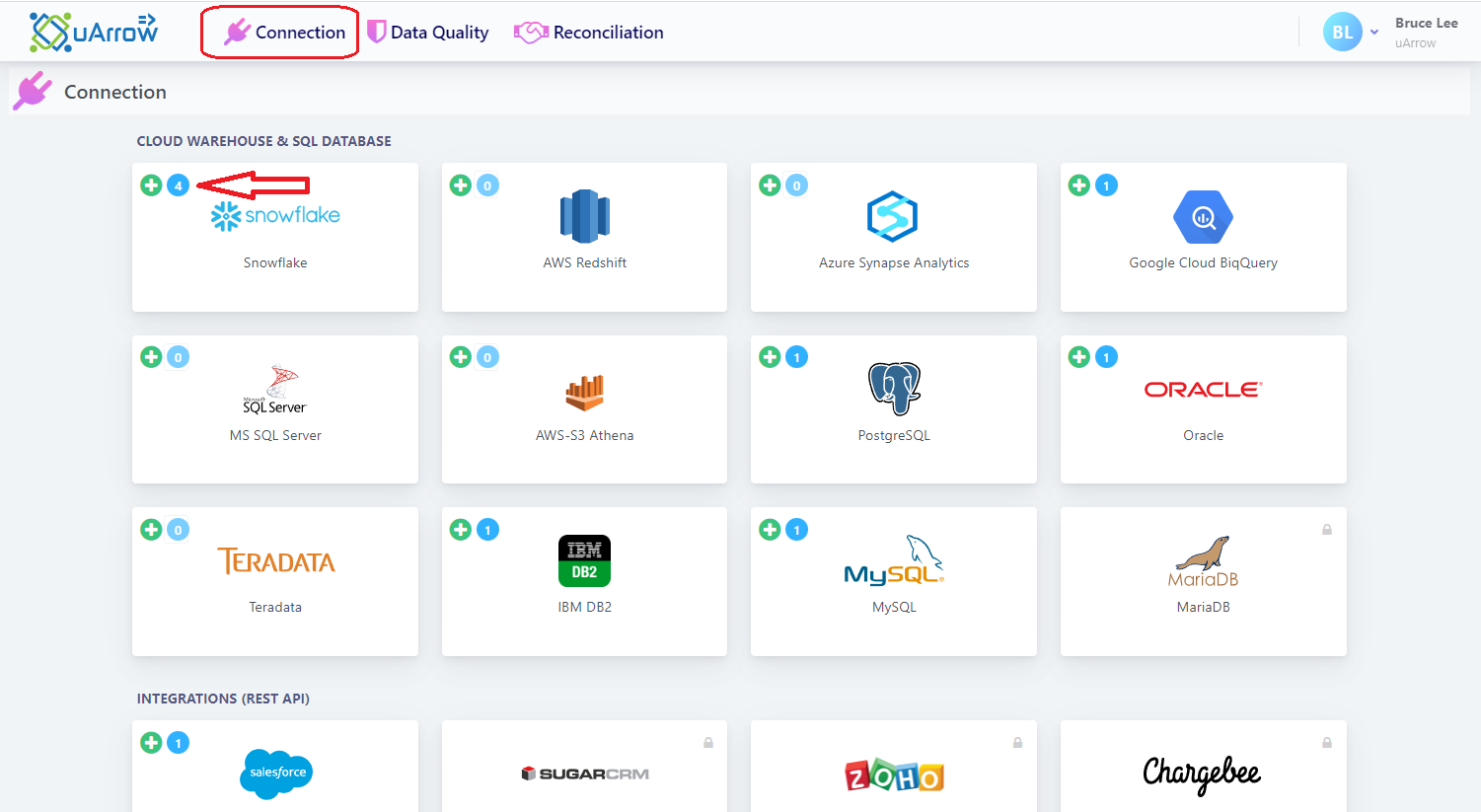Image resolution: width=1481 pixels, height=812 pixels.
Task: Click the Snowflake card label
Action: pos(275,262)
